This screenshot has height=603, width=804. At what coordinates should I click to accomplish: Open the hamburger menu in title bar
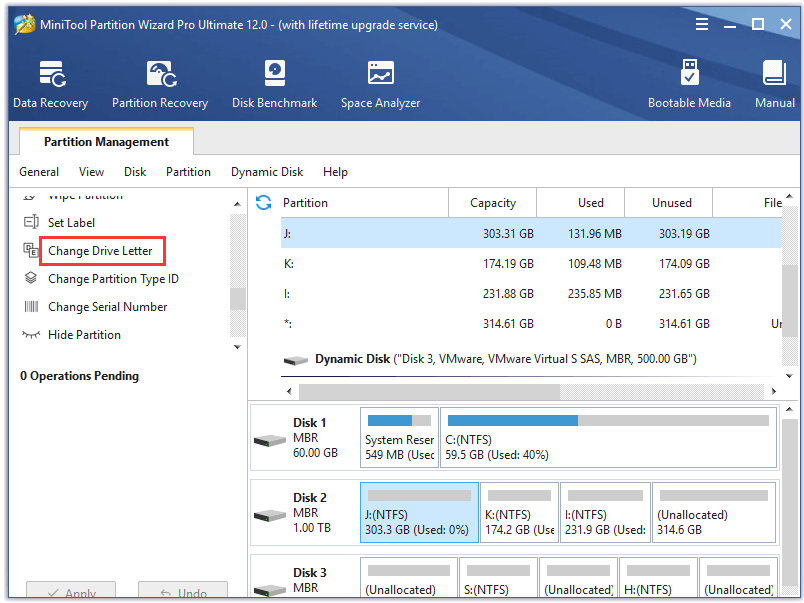pyautogui.click(x=701, y=24)
